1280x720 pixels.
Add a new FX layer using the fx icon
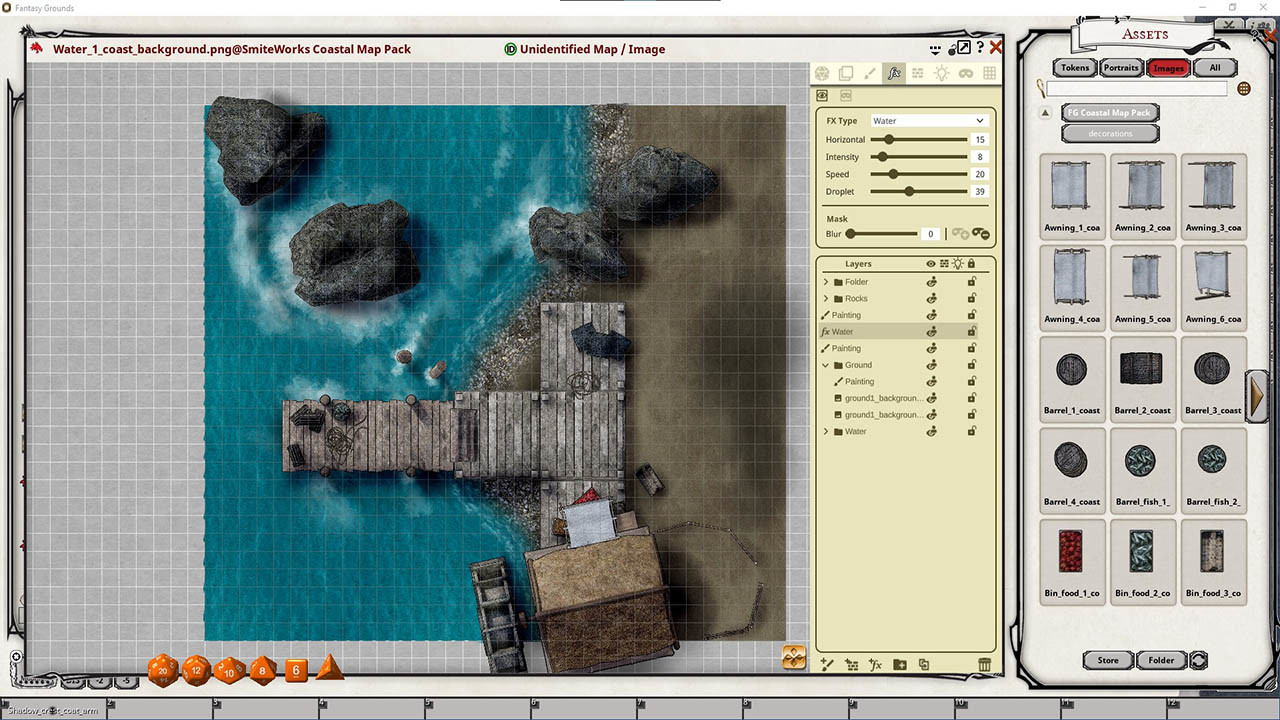click(x=876, y=664)
